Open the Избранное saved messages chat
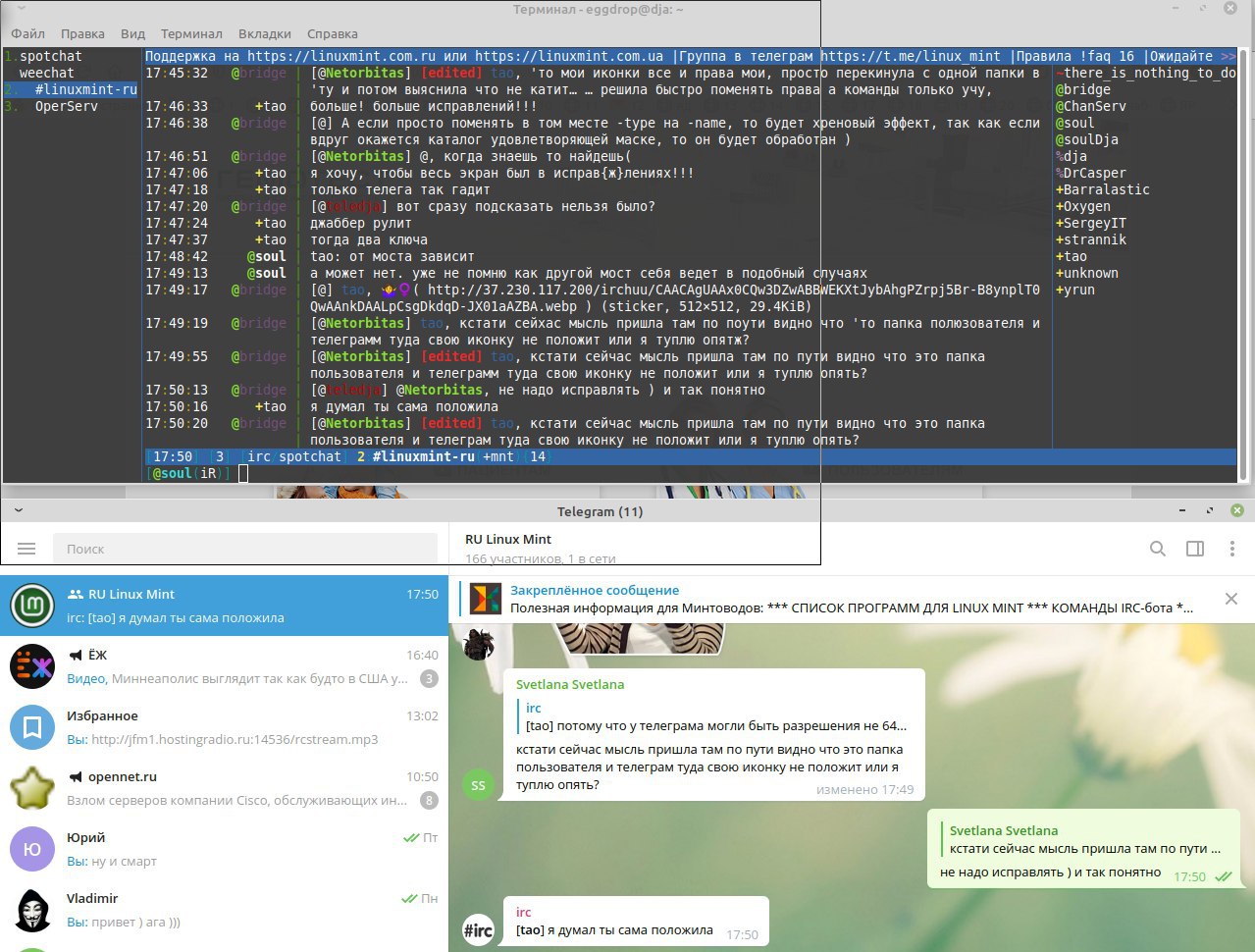Screen dimensions: 1255x952 pyautogui.click(x=224, y=727)
